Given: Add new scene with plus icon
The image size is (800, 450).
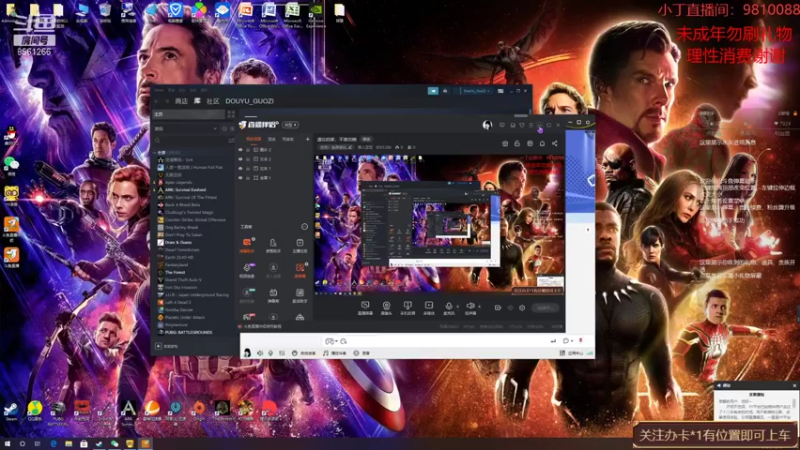Looking at the screenshot, I should pyautogui.click(x=308, y=139).
